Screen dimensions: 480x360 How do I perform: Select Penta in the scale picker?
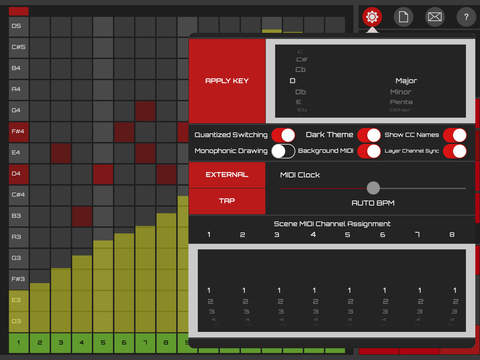[401, 102]
